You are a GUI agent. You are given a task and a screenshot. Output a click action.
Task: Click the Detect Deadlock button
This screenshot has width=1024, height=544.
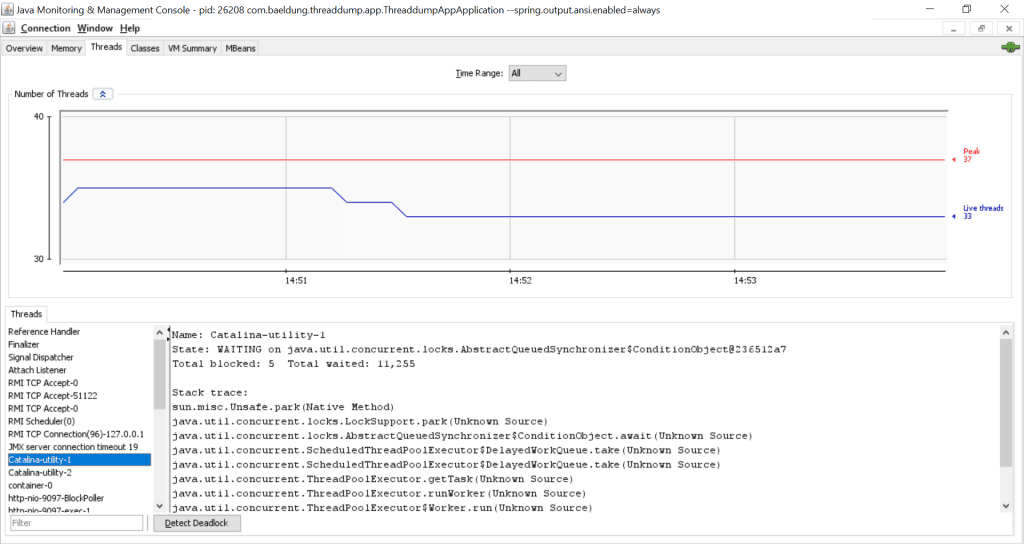click(x=197, y=523)
